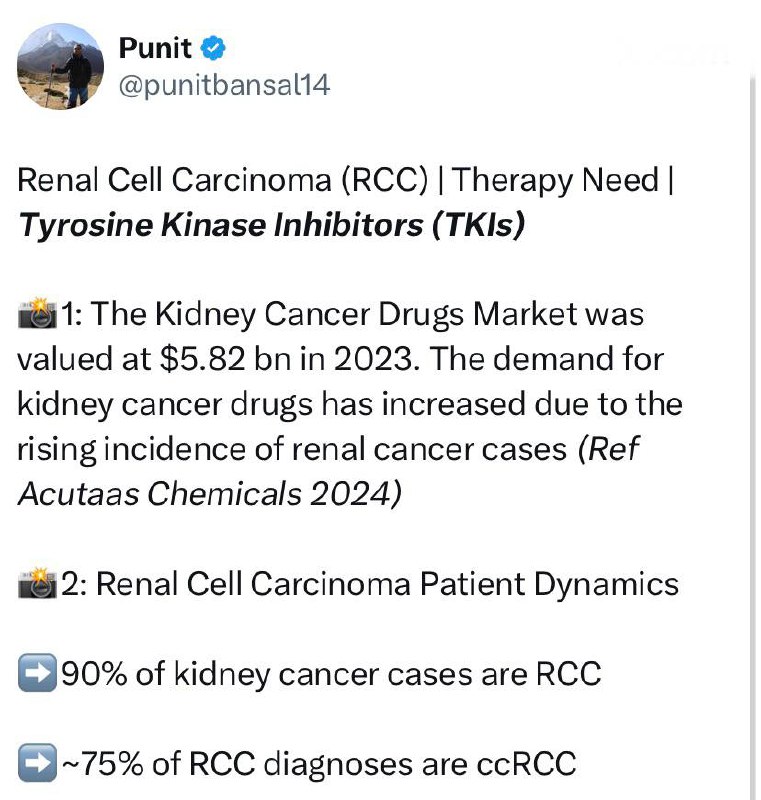
Task: Click the bold Tyrosine Kinase Inhibitors heading
Action: (271, 225)
